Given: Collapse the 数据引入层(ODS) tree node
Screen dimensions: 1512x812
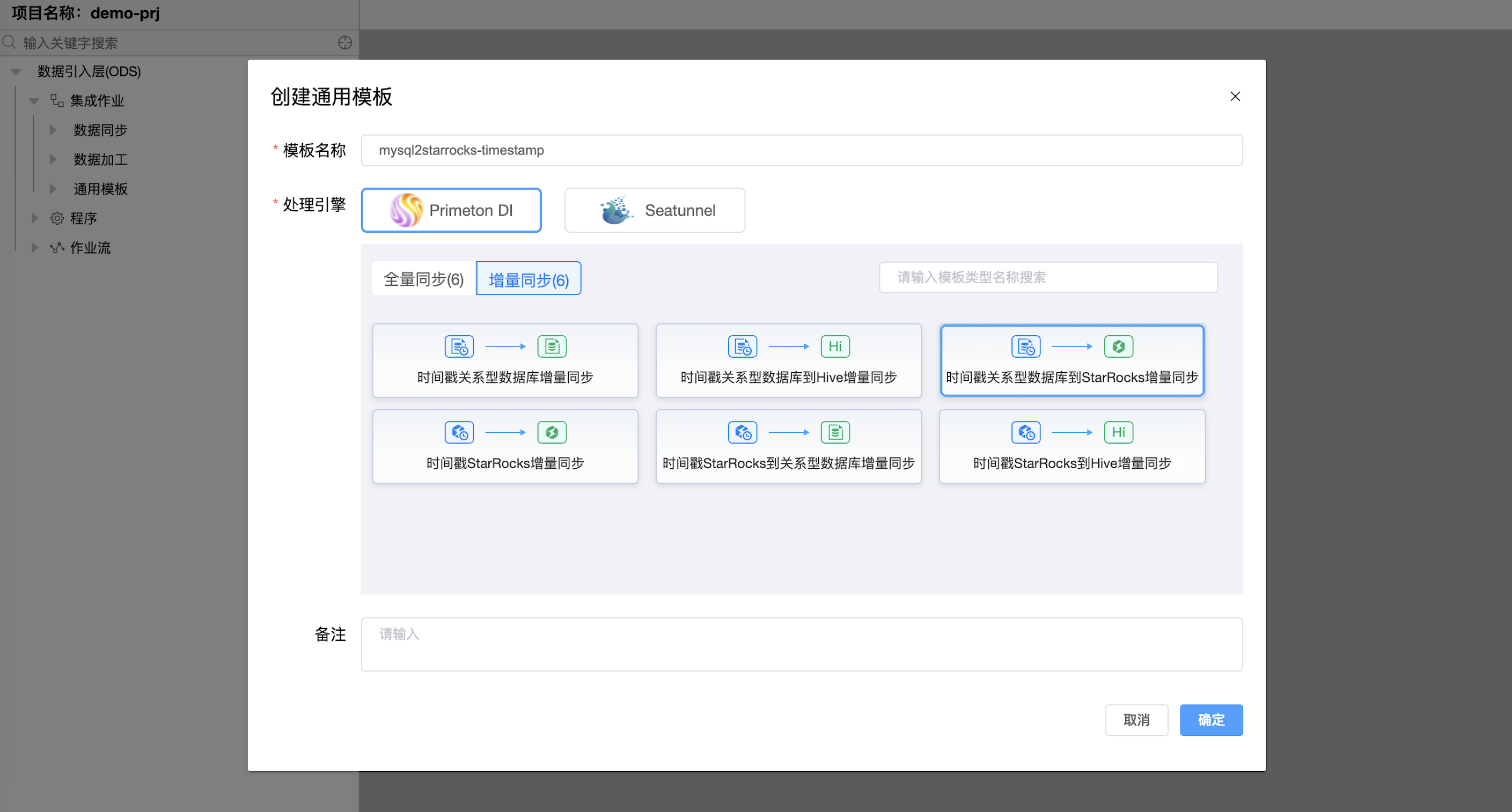Looking at the screenshot, I should (x=16, y=71).
